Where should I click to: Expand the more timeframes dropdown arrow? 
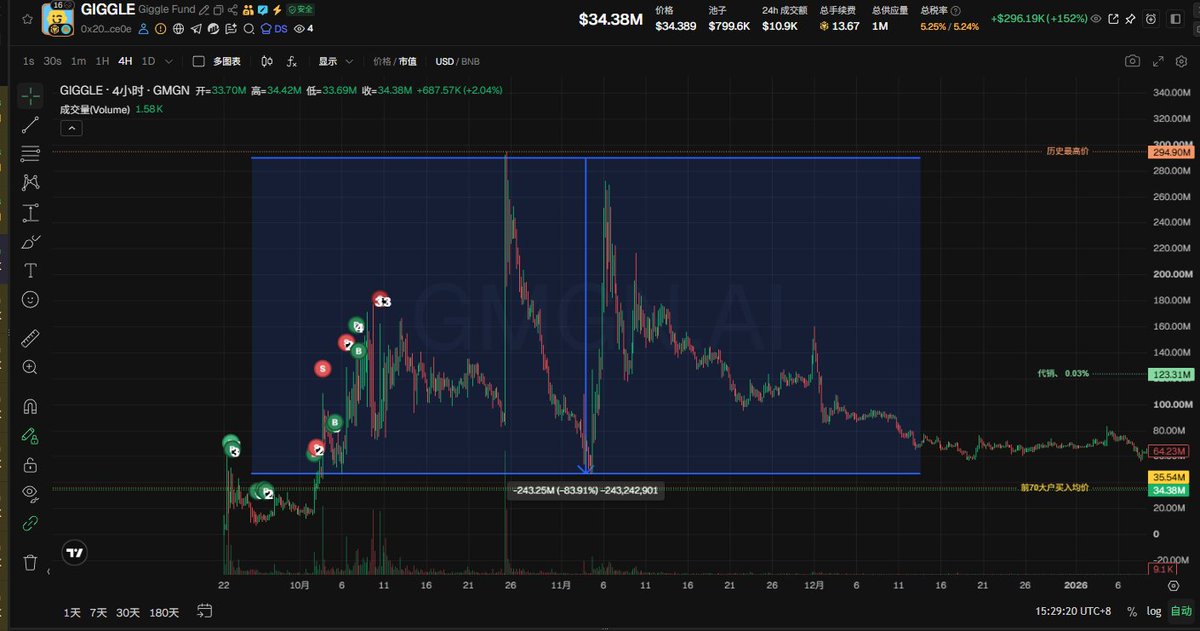[168, 61]
